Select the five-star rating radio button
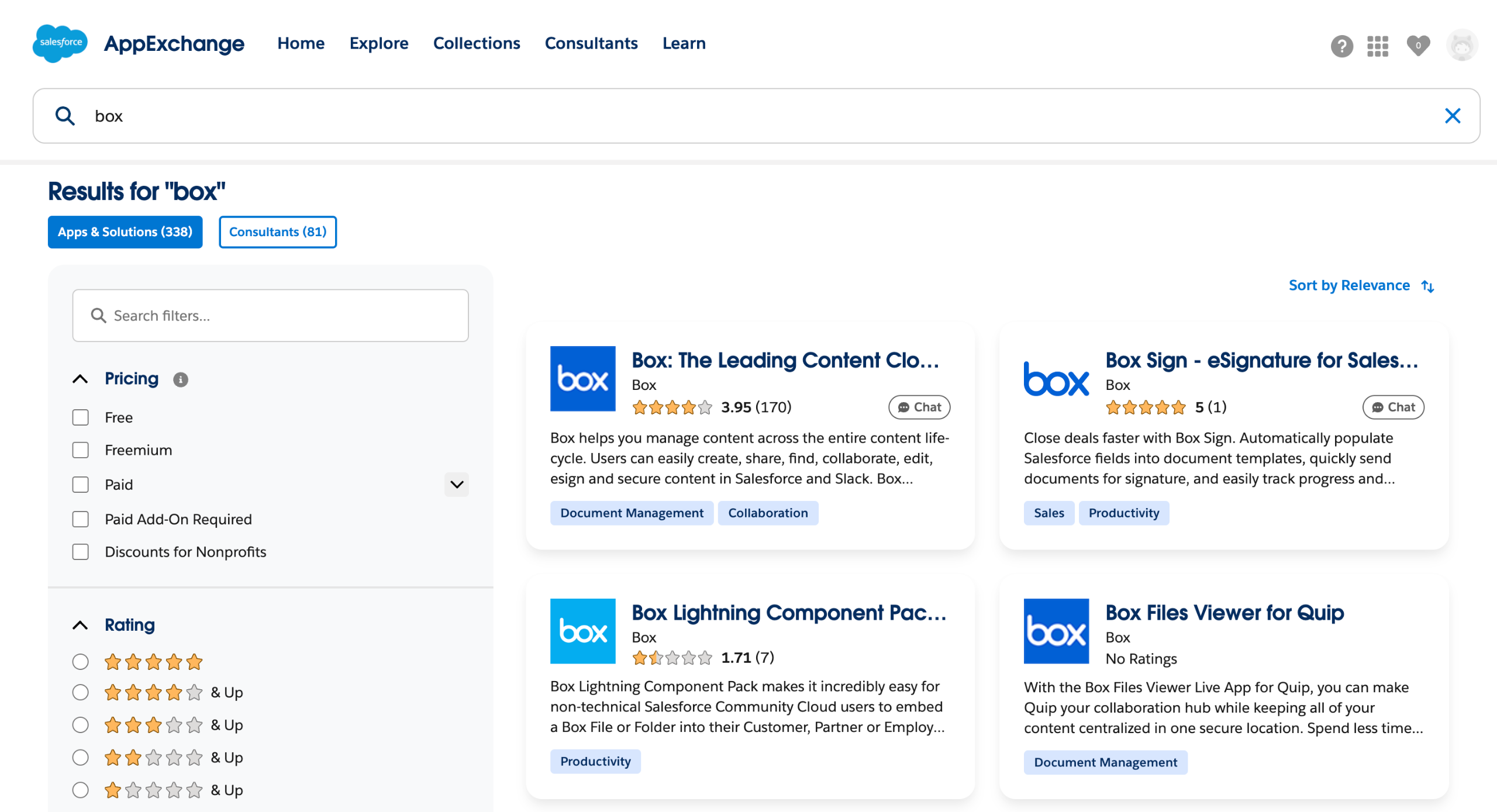Viewport: 1497px width, 812px height. pos(81,662)
